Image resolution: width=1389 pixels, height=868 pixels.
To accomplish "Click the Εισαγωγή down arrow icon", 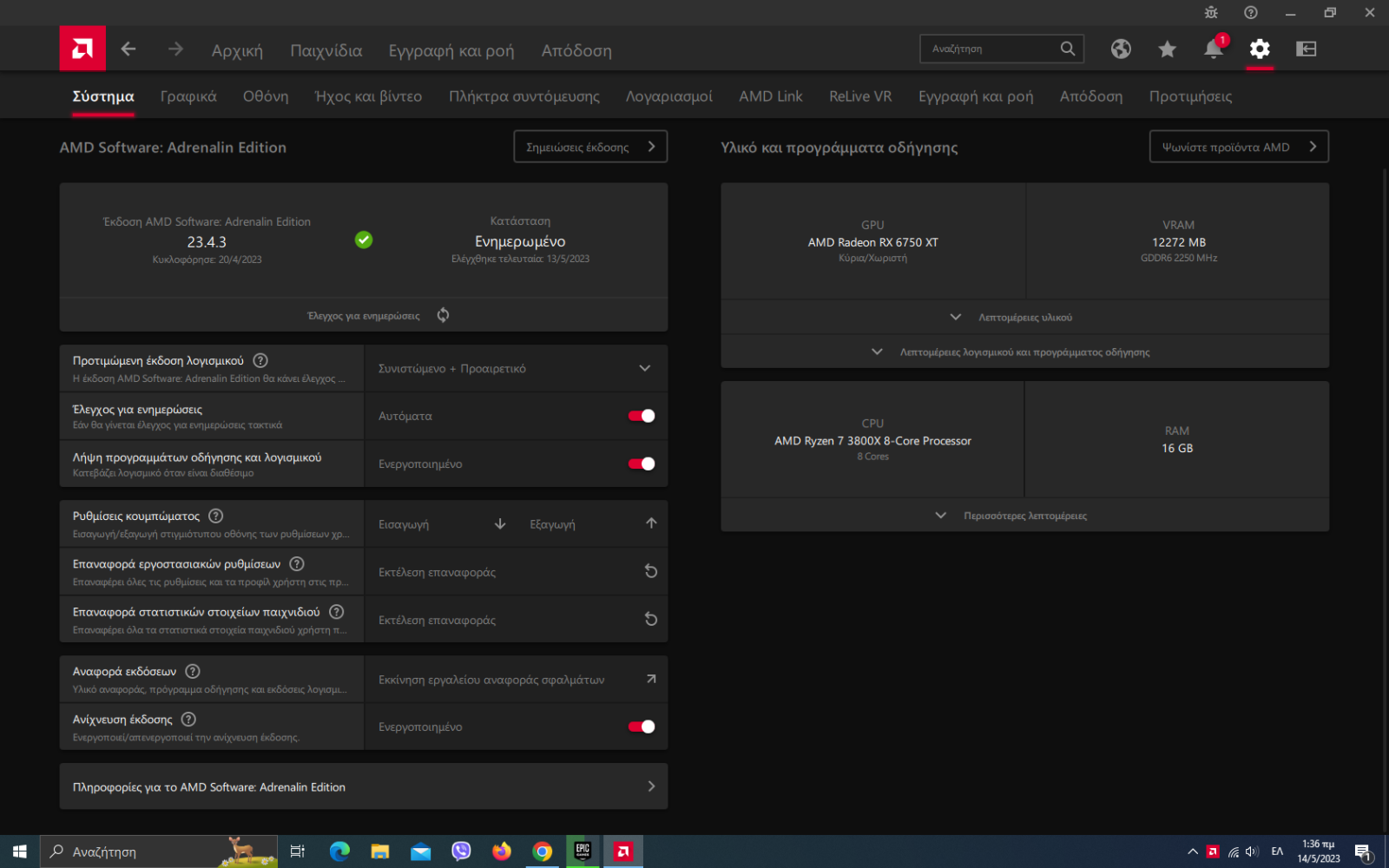I will pos(500,523).
